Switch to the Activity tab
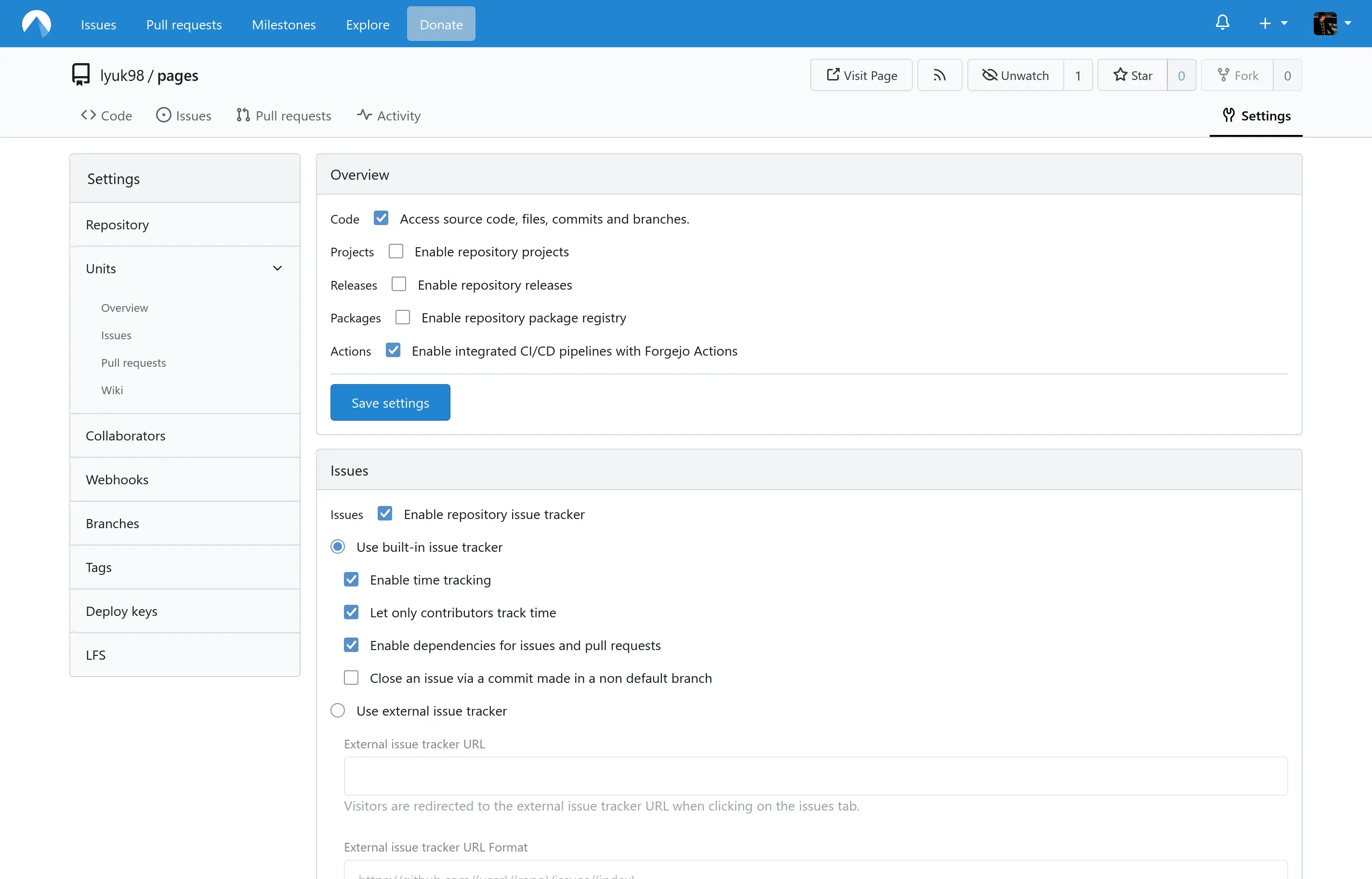 click(388, 115)
